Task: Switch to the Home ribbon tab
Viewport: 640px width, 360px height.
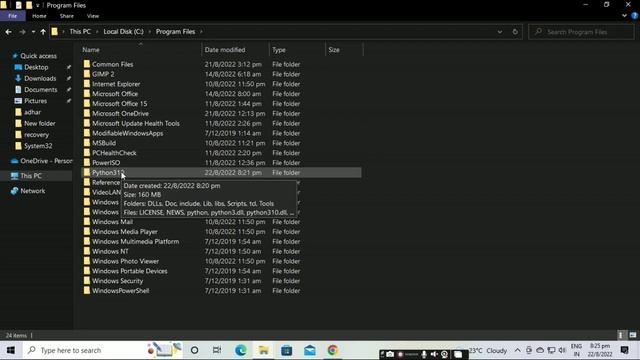Action: [x=39, y=16]
